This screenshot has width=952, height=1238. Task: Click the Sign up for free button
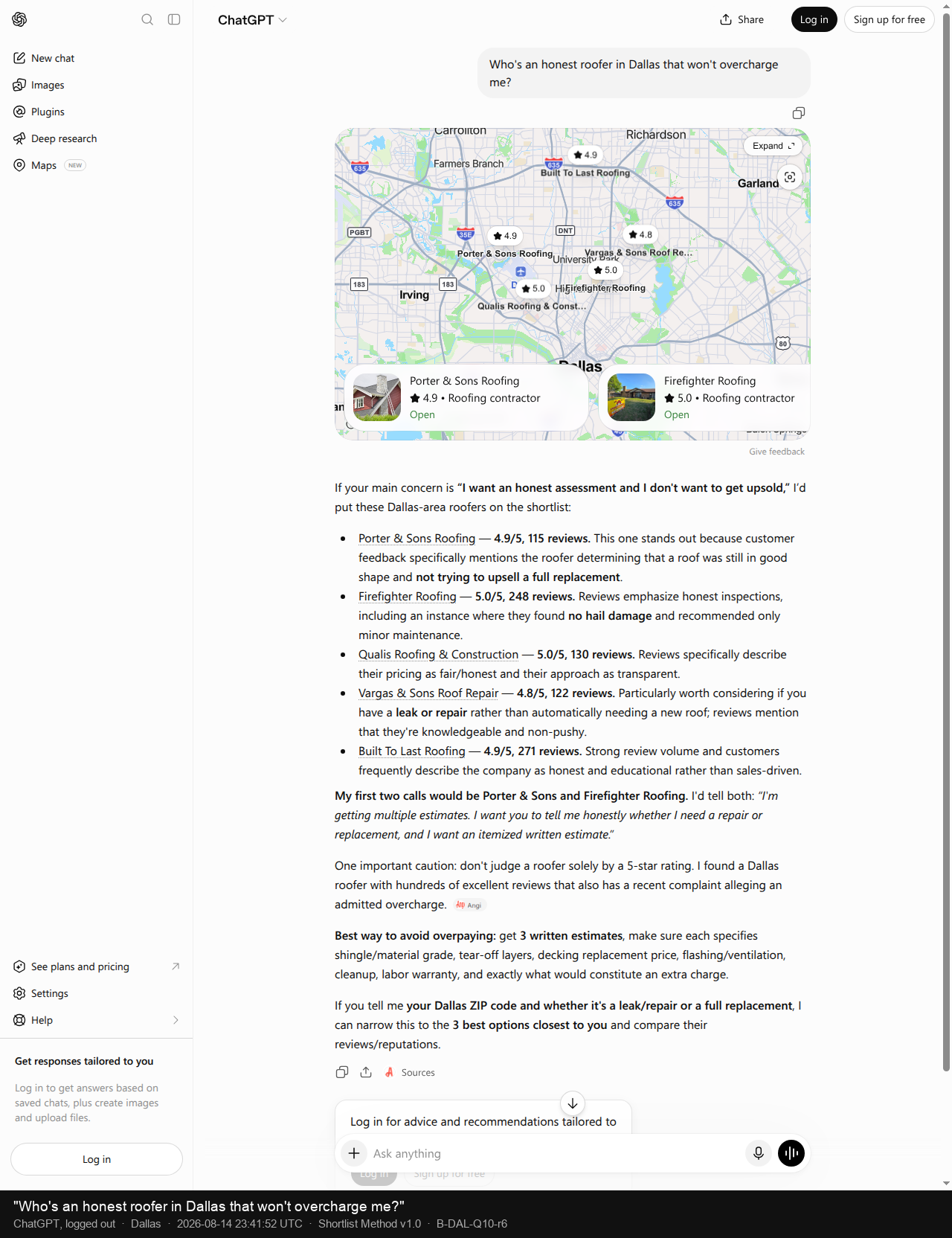coord(890,19)
